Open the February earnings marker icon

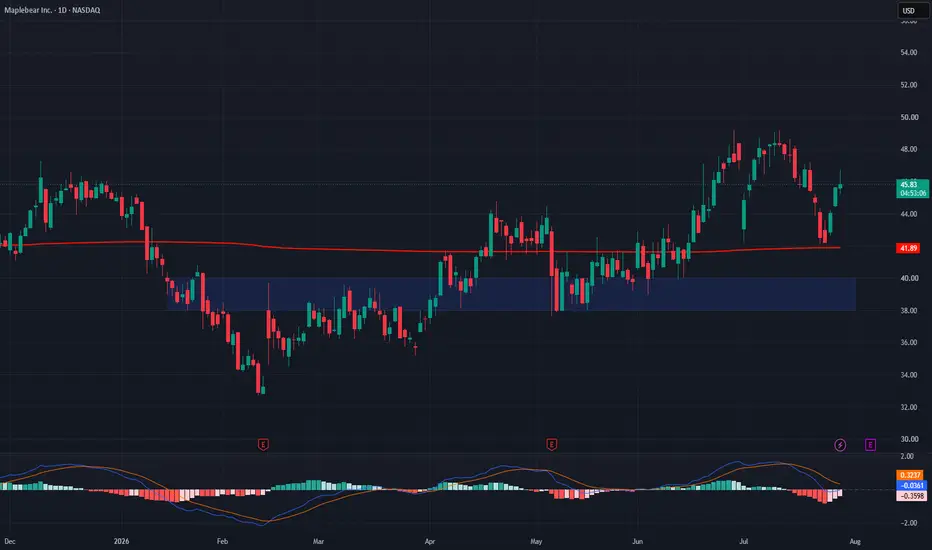point(263,444)
